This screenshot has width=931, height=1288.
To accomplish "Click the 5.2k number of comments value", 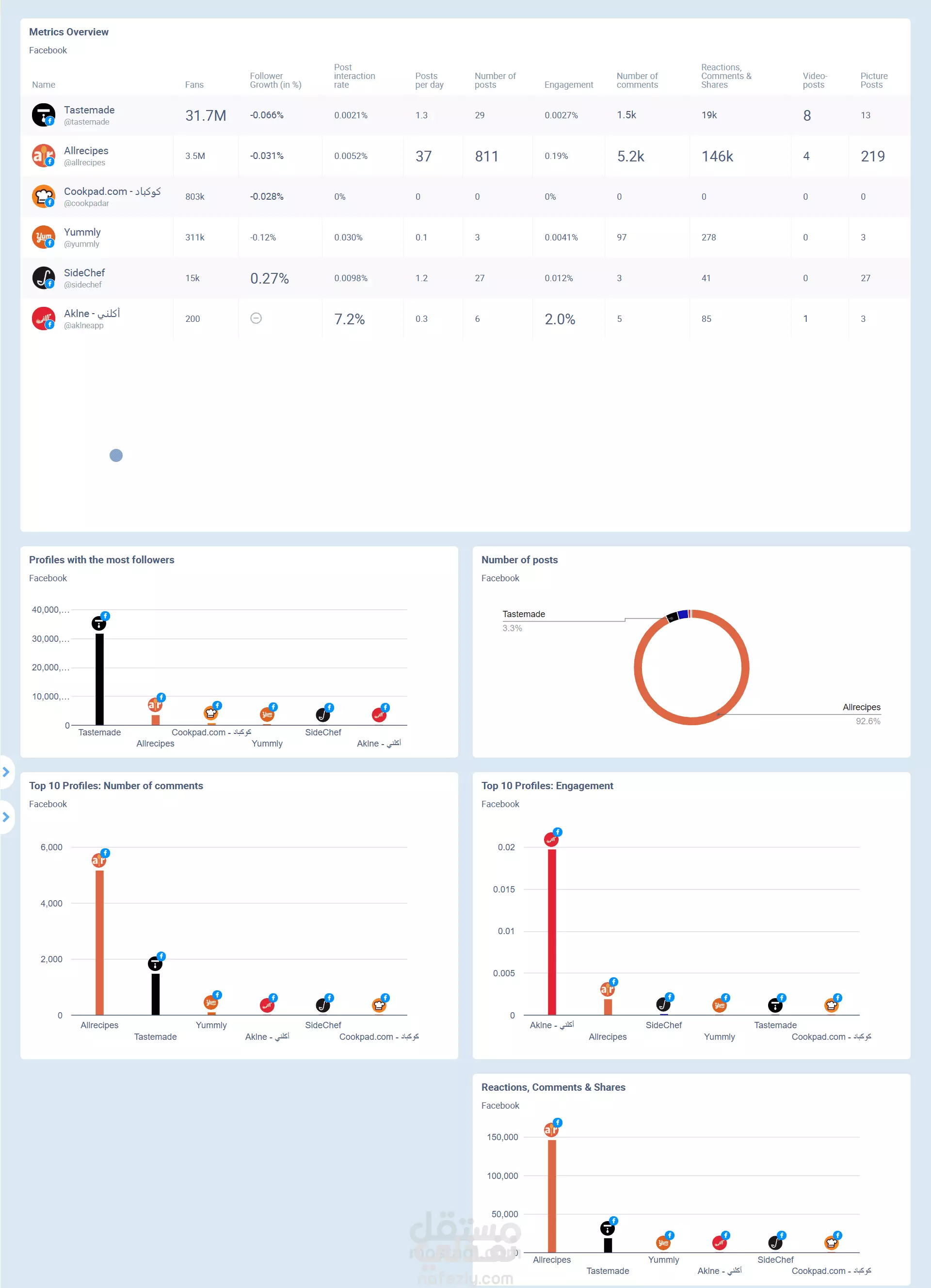I will click(630, 156).
